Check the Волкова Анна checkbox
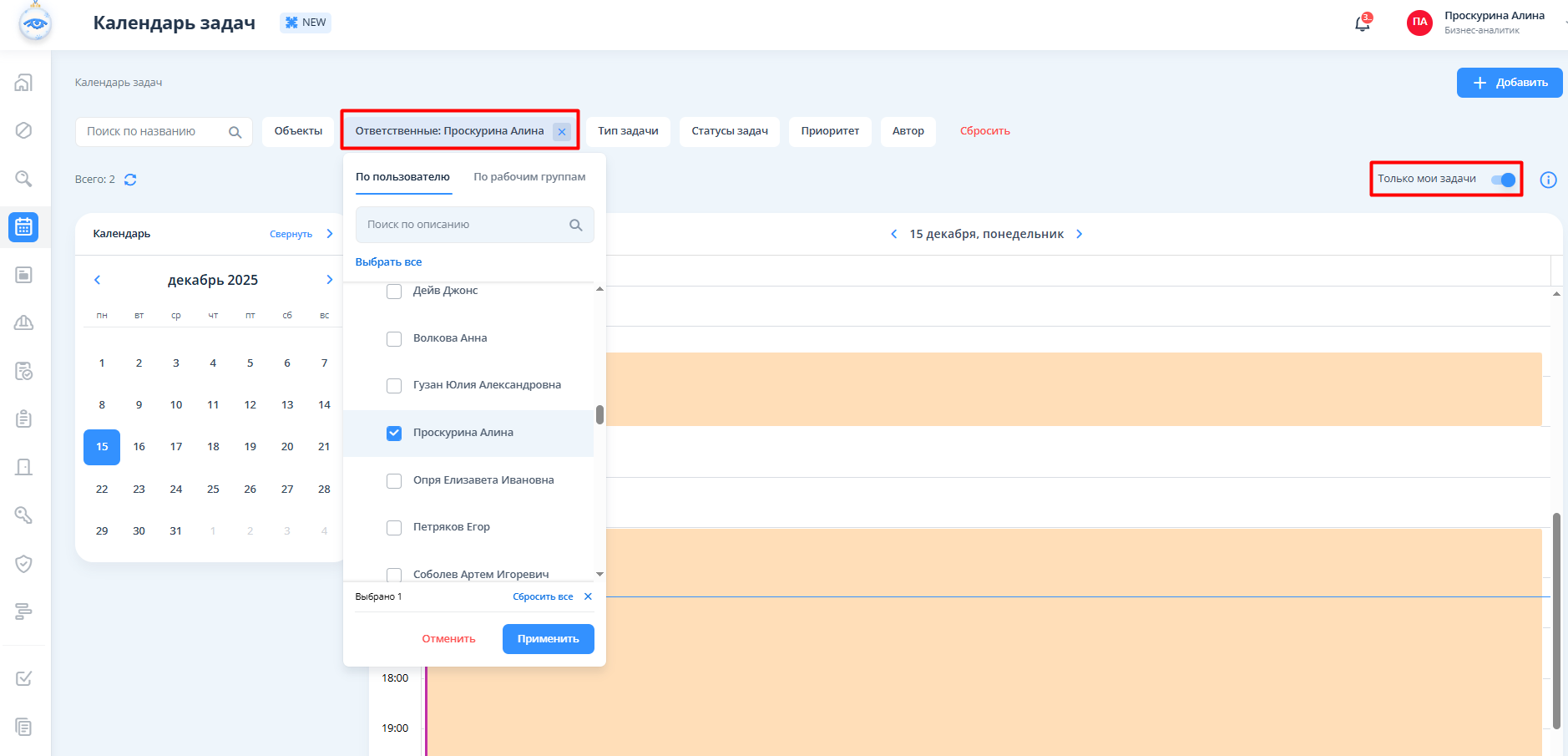The width and height of the screenshot is (1568, 756). click(394, 338)
